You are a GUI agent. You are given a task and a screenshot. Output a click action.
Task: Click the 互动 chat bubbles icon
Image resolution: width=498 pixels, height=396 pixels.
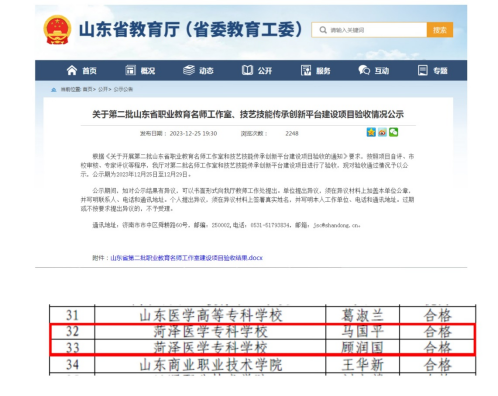tap(364, 70)
